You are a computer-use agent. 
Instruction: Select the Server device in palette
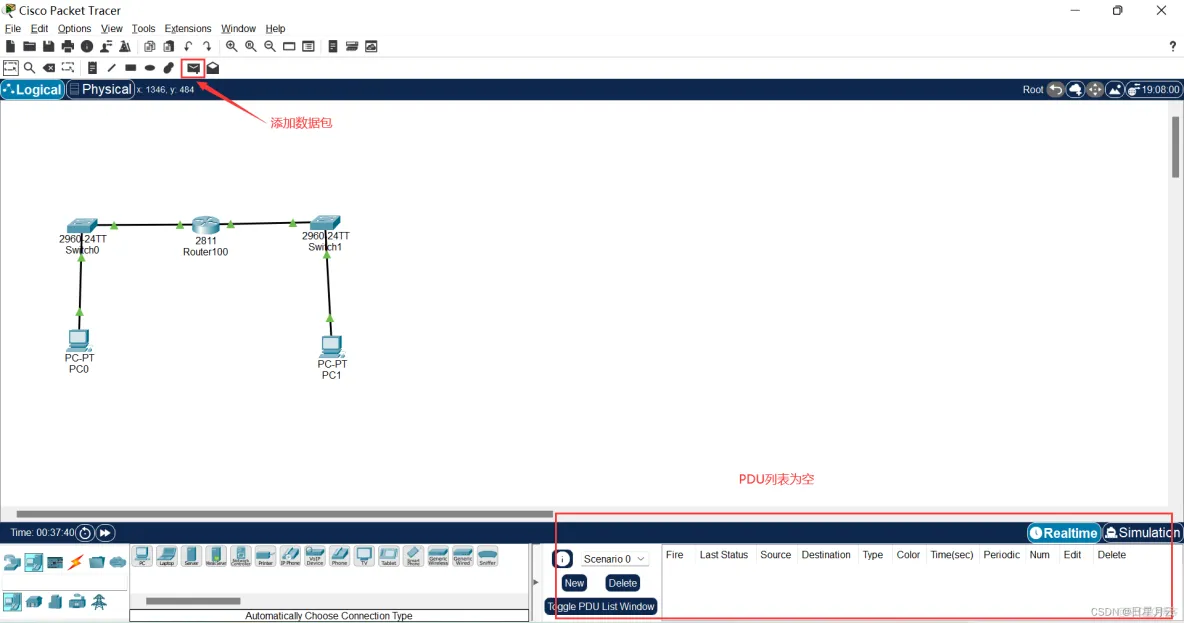[191, 557]
